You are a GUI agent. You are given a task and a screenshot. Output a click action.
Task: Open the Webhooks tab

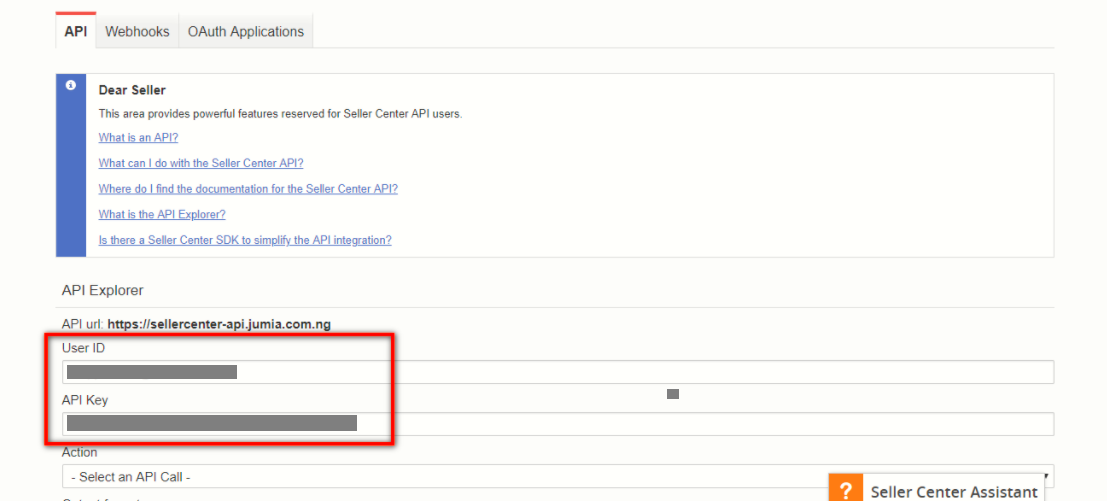click(x=137, y=32)
